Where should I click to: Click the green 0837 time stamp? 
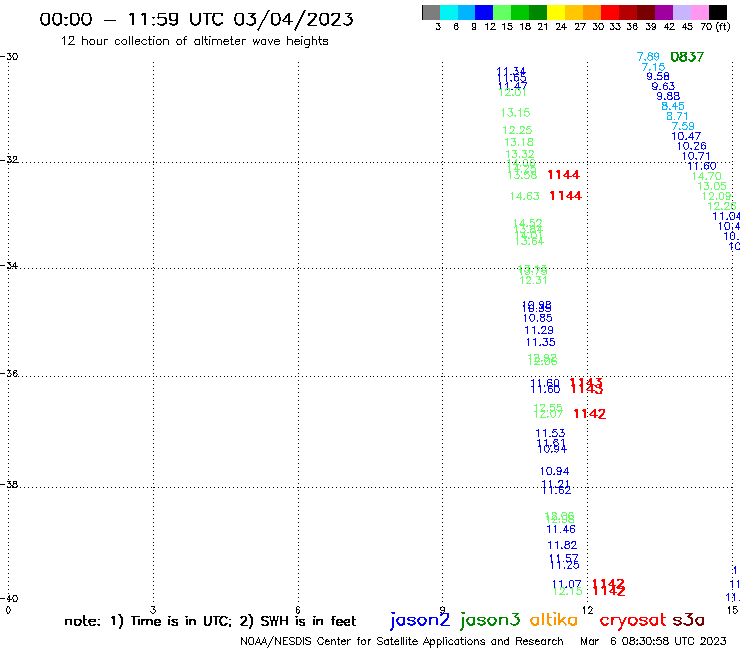(x=687, y=57)
